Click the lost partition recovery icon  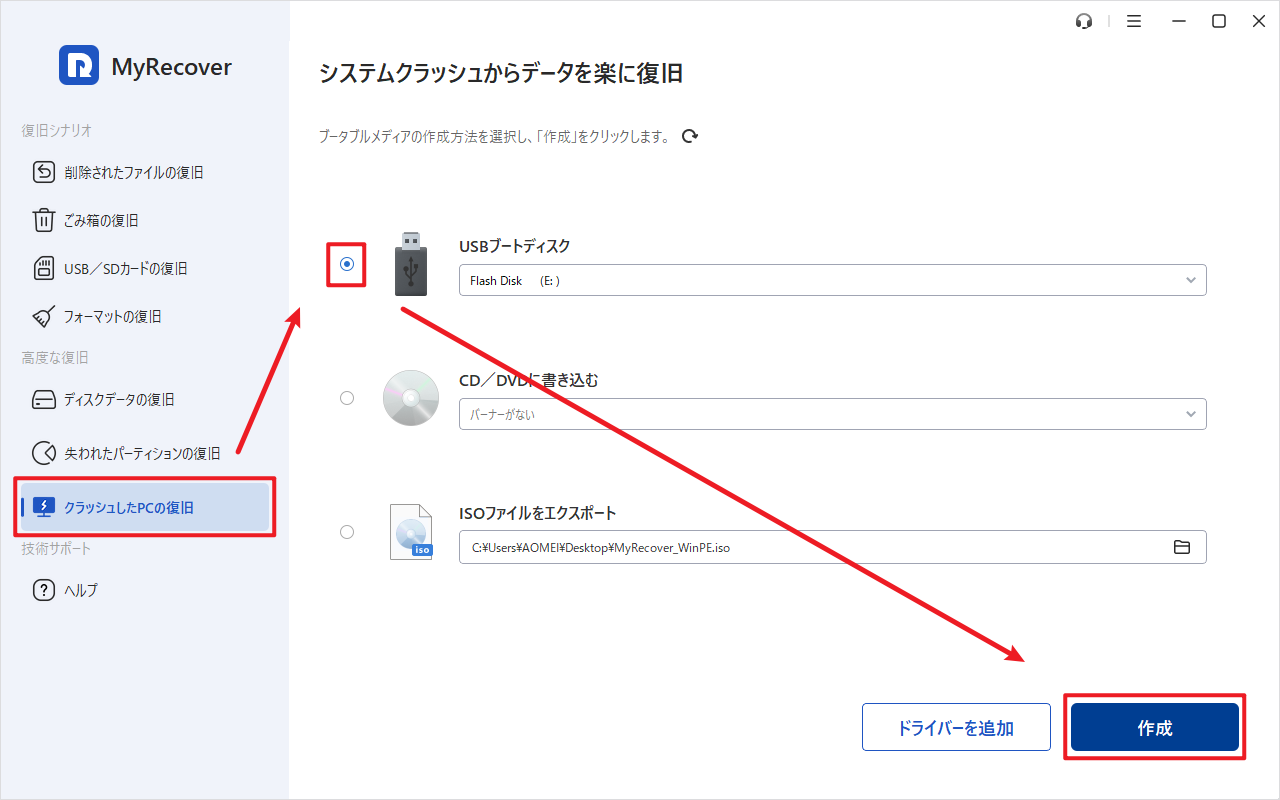pyautogui.click(x=44, y=453)
